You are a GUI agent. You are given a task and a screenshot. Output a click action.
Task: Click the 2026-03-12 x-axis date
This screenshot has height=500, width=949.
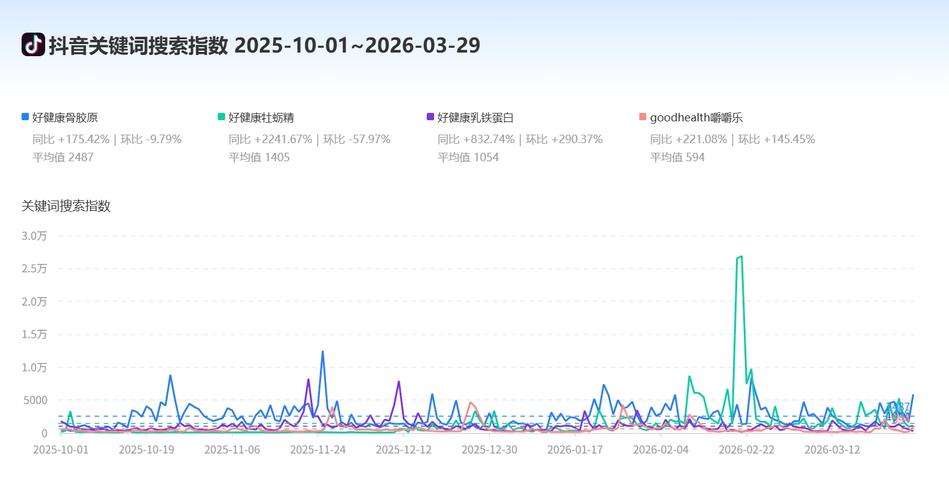pyautogui.click(x=832, y=450)
